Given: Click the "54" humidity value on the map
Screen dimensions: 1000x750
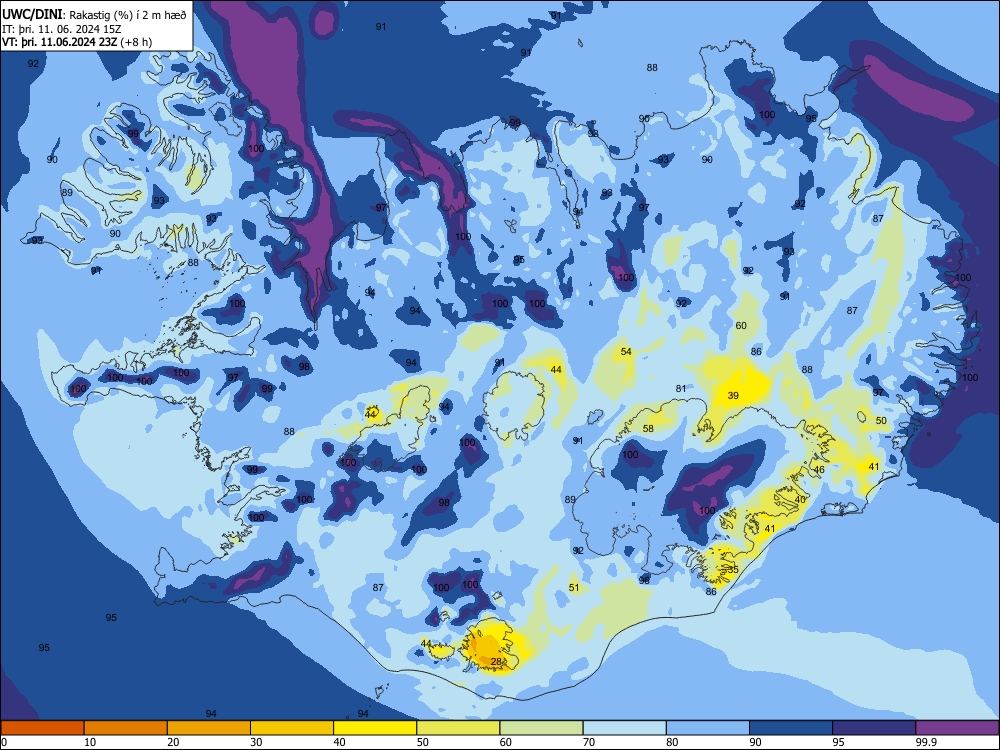Looking at the screenshot, I should coord(626,351).
